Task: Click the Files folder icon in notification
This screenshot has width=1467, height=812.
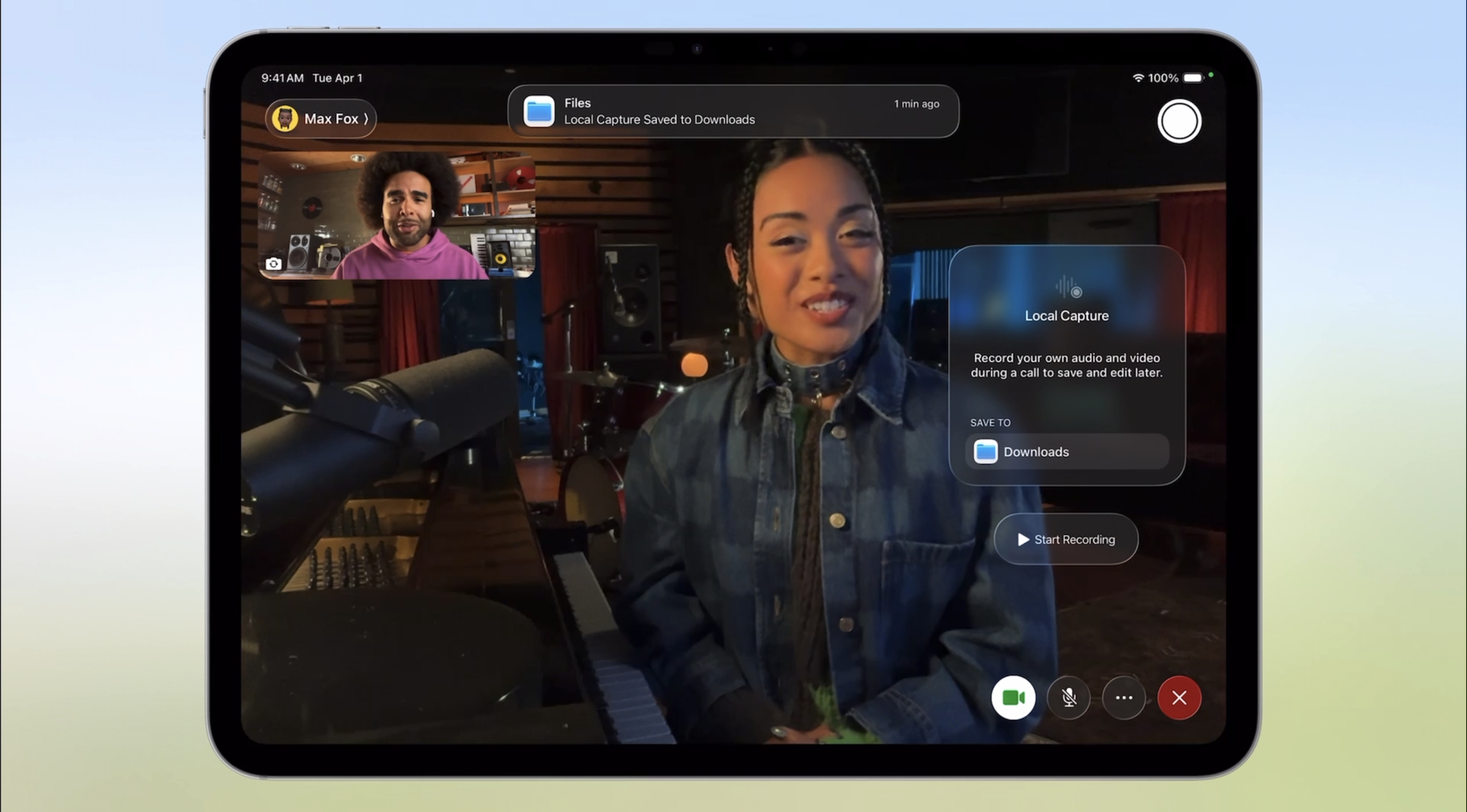Action: pyautogui.click(x=539, y=111)
